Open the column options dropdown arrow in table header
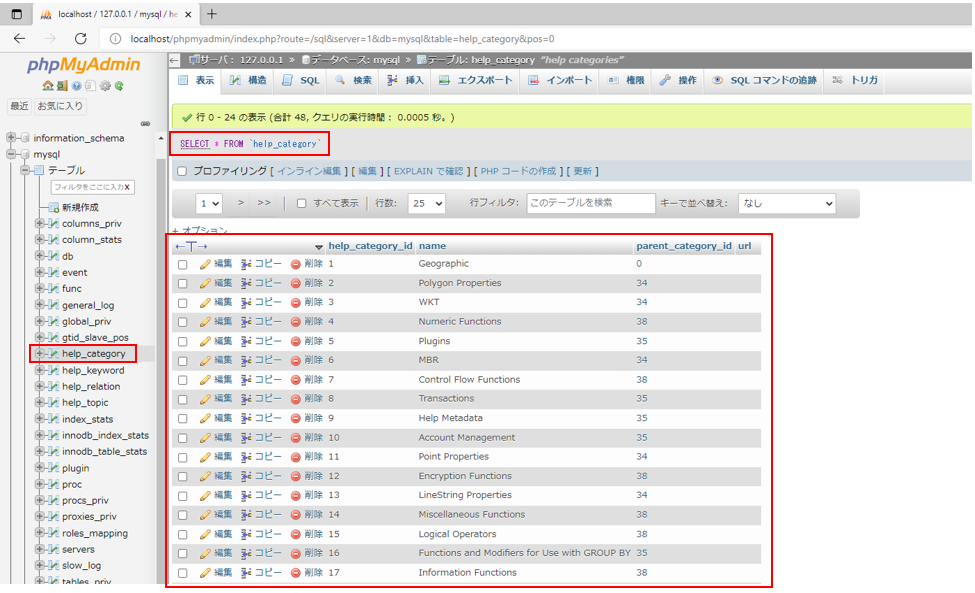Image resolution: width=975 pixels, height=593 pixels. click(319, 247)
